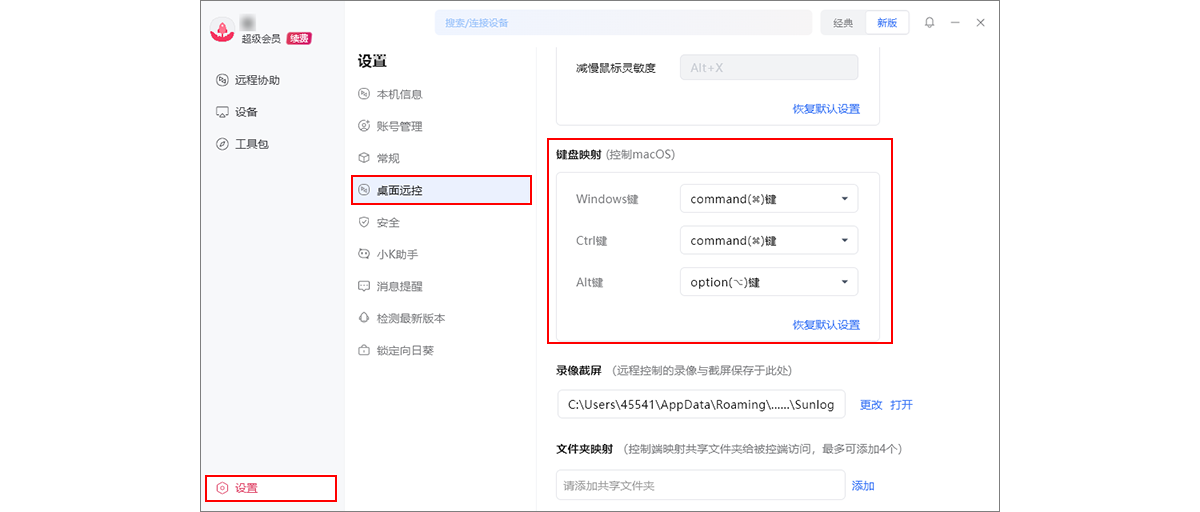Open 远程协助 in the left sidebar

point(257,80)
